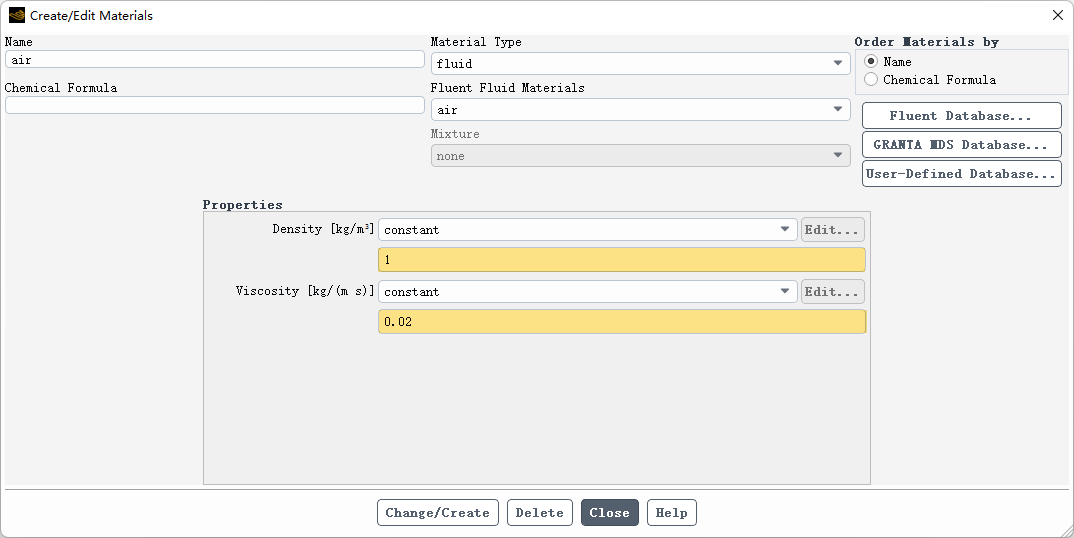Click the material Name input field

pyautogui.click(x=214, y=60)
